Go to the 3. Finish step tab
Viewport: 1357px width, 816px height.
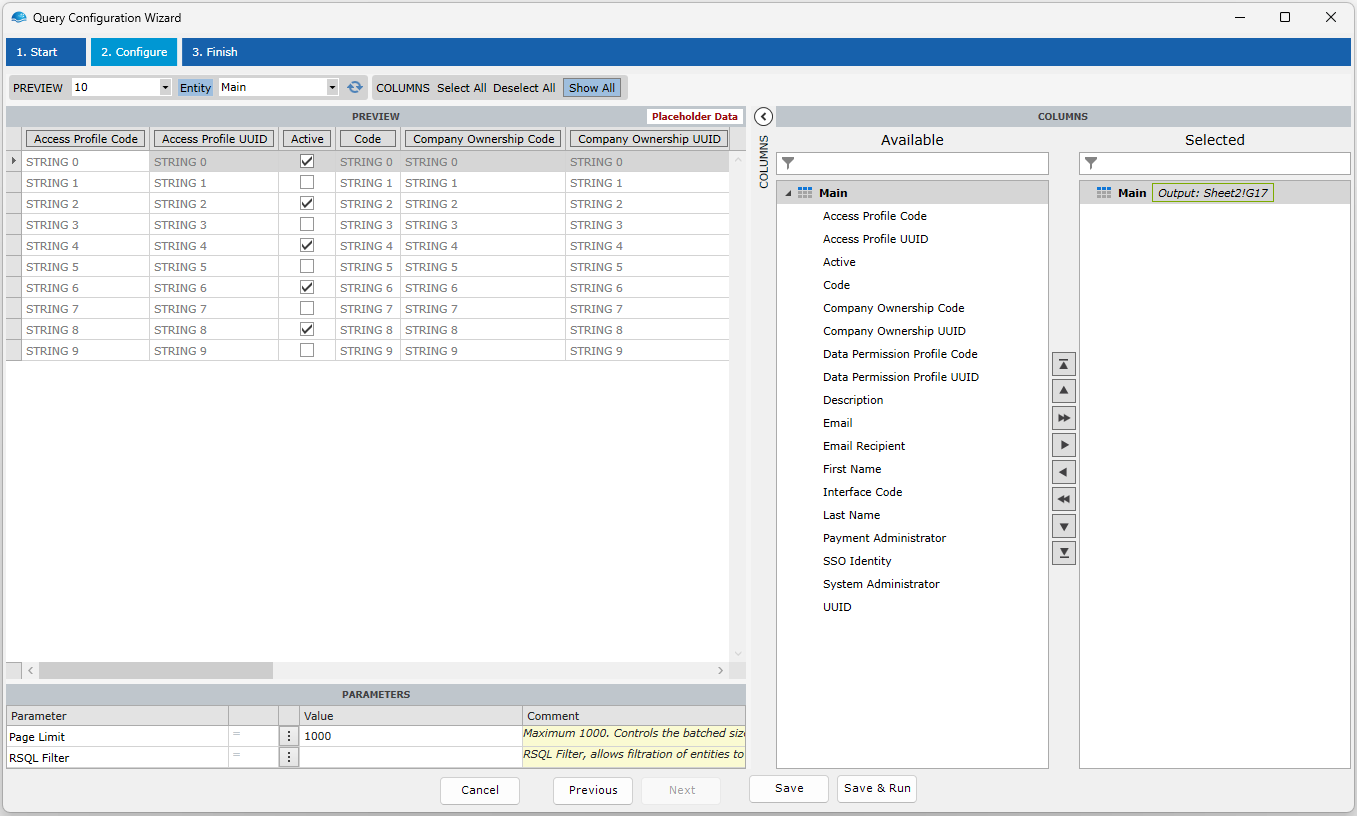pos(215,52)
